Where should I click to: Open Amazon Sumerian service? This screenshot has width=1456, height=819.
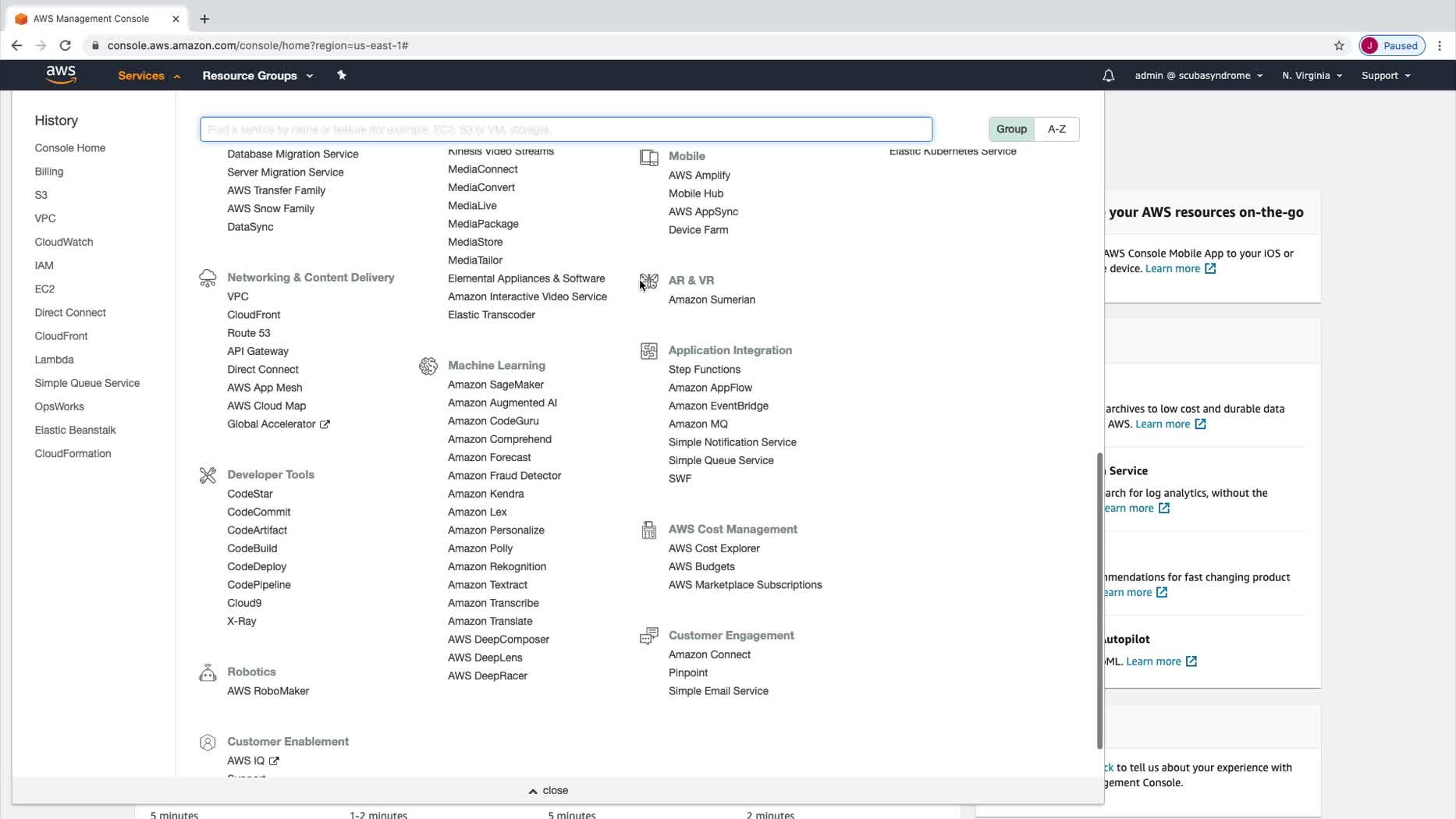pyautogui.click(x=712, y=300)
